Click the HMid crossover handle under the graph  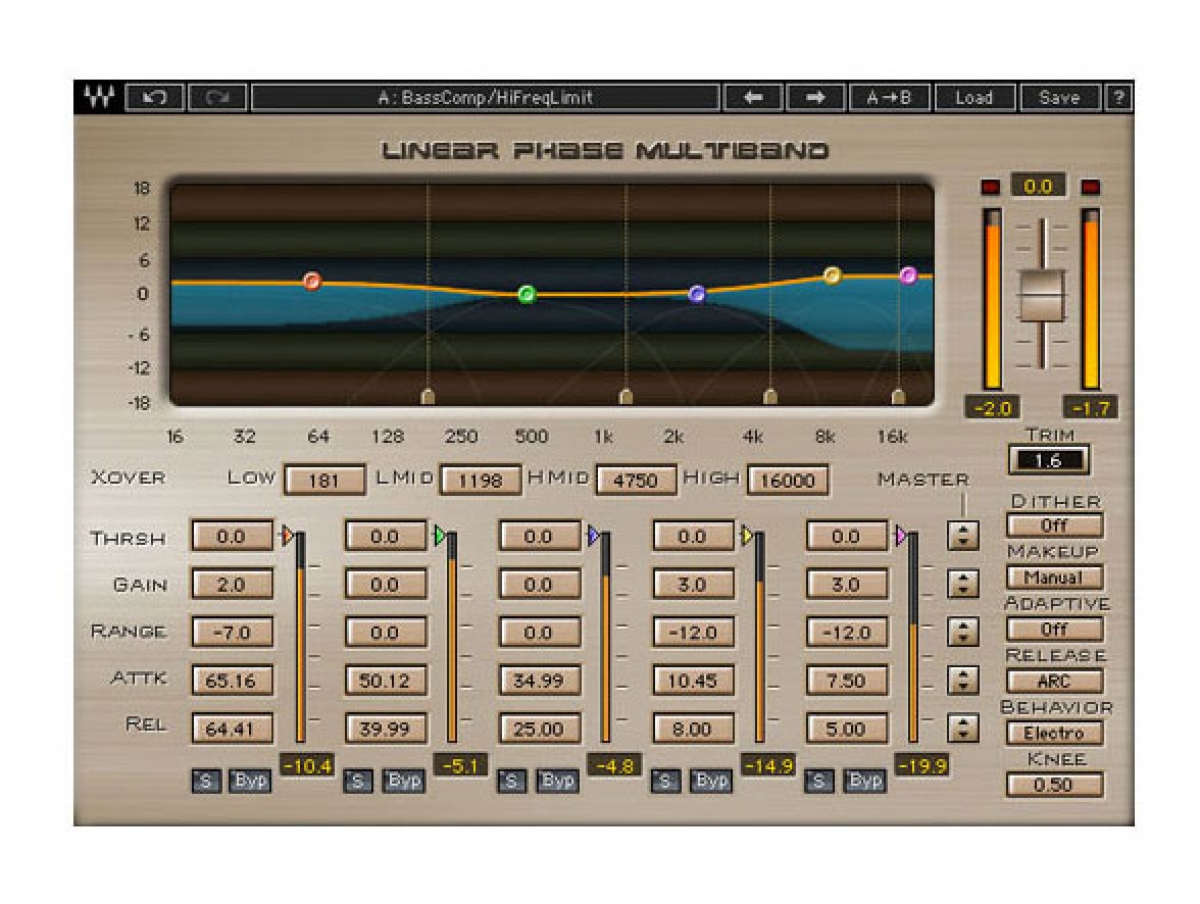coord(770,397)
